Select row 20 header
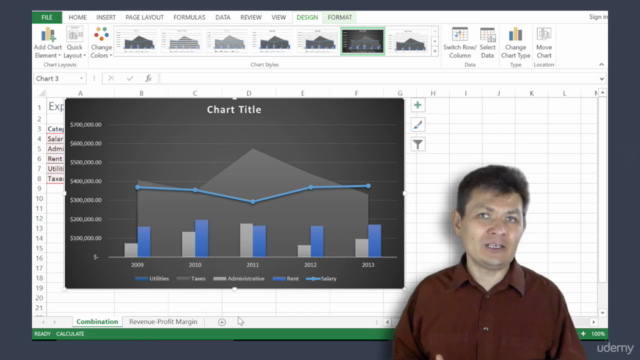The image size is (640, 360). coord(39,298)
